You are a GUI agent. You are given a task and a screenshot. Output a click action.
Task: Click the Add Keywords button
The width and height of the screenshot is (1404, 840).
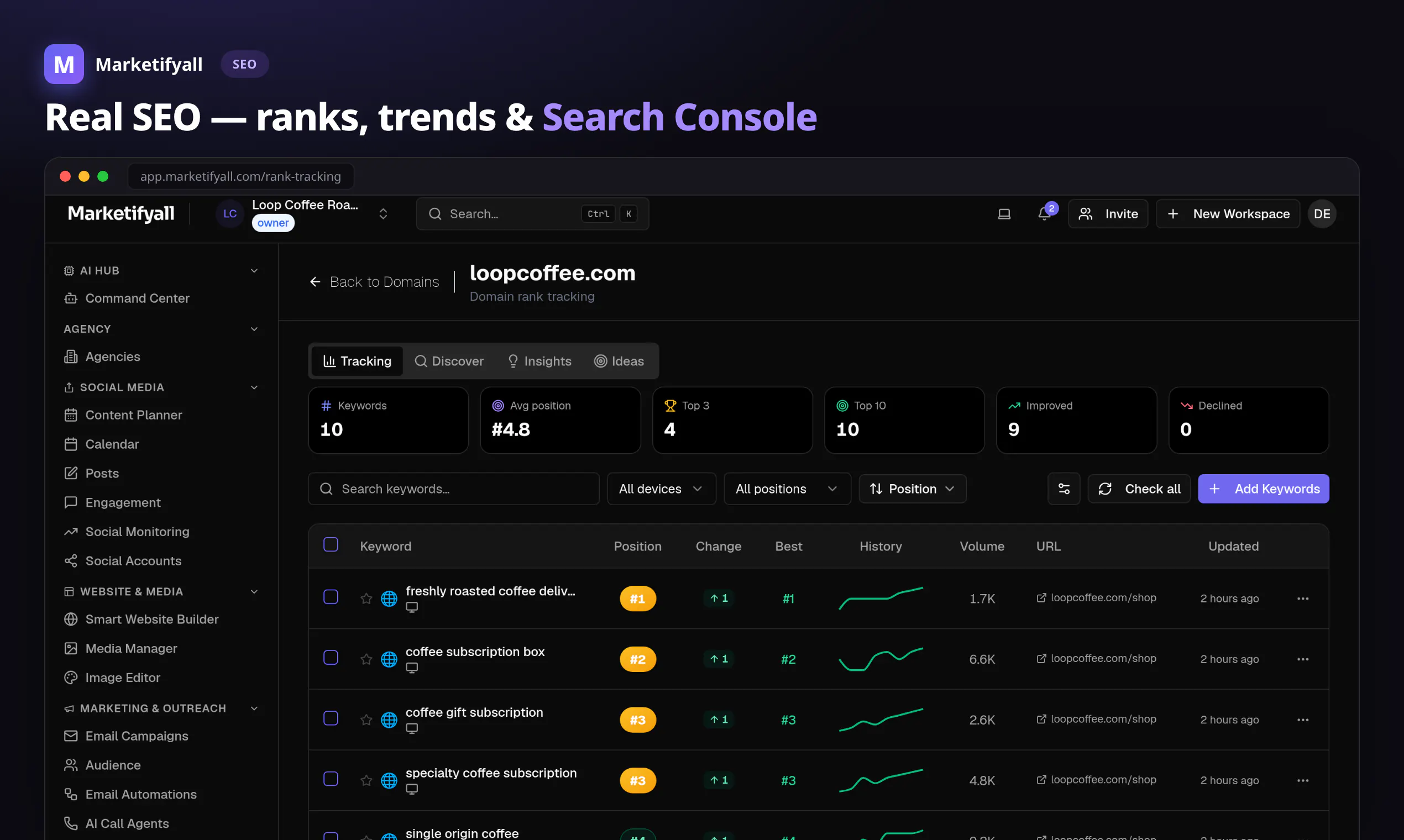[x=1263, y=489]
